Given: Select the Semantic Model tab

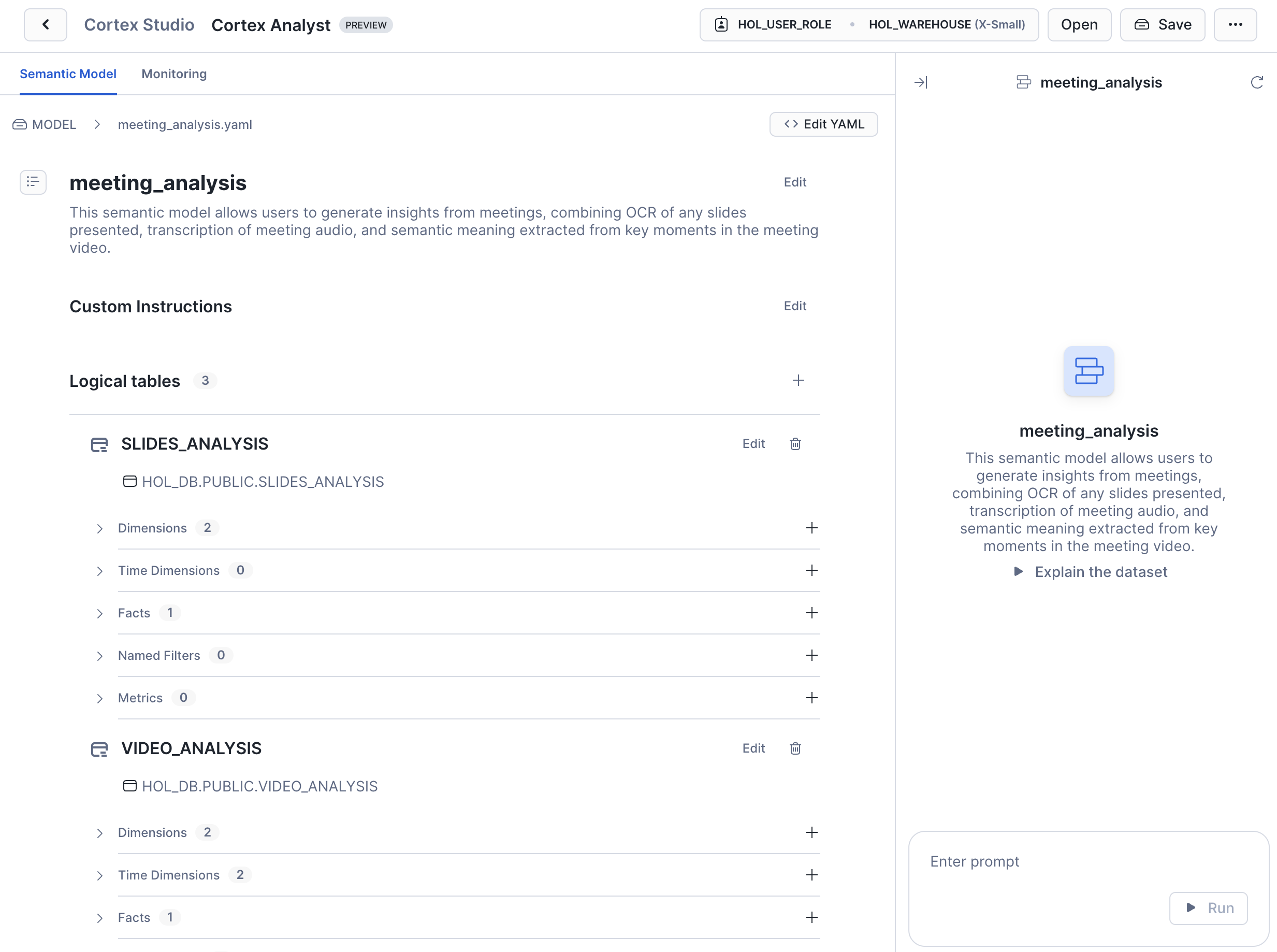Looking at the screenshot, I should [x=68, y=74].
